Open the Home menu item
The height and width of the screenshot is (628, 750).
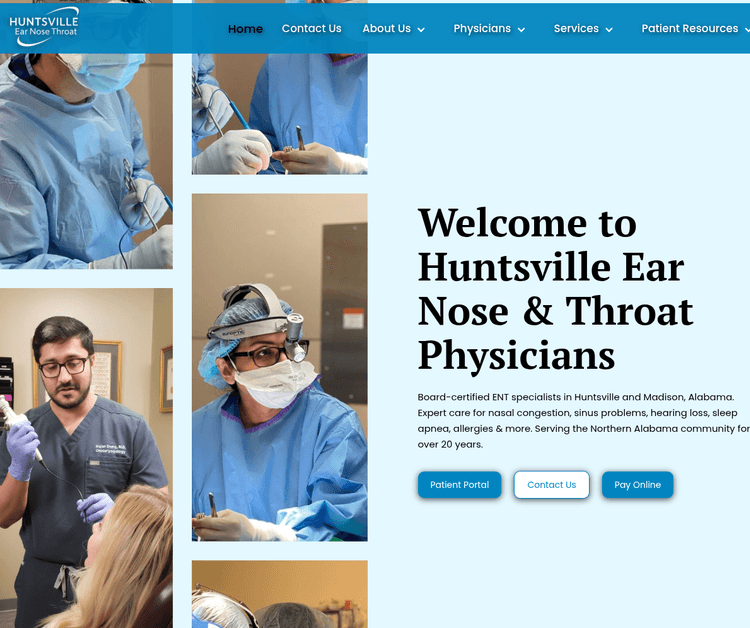(245, 29)
